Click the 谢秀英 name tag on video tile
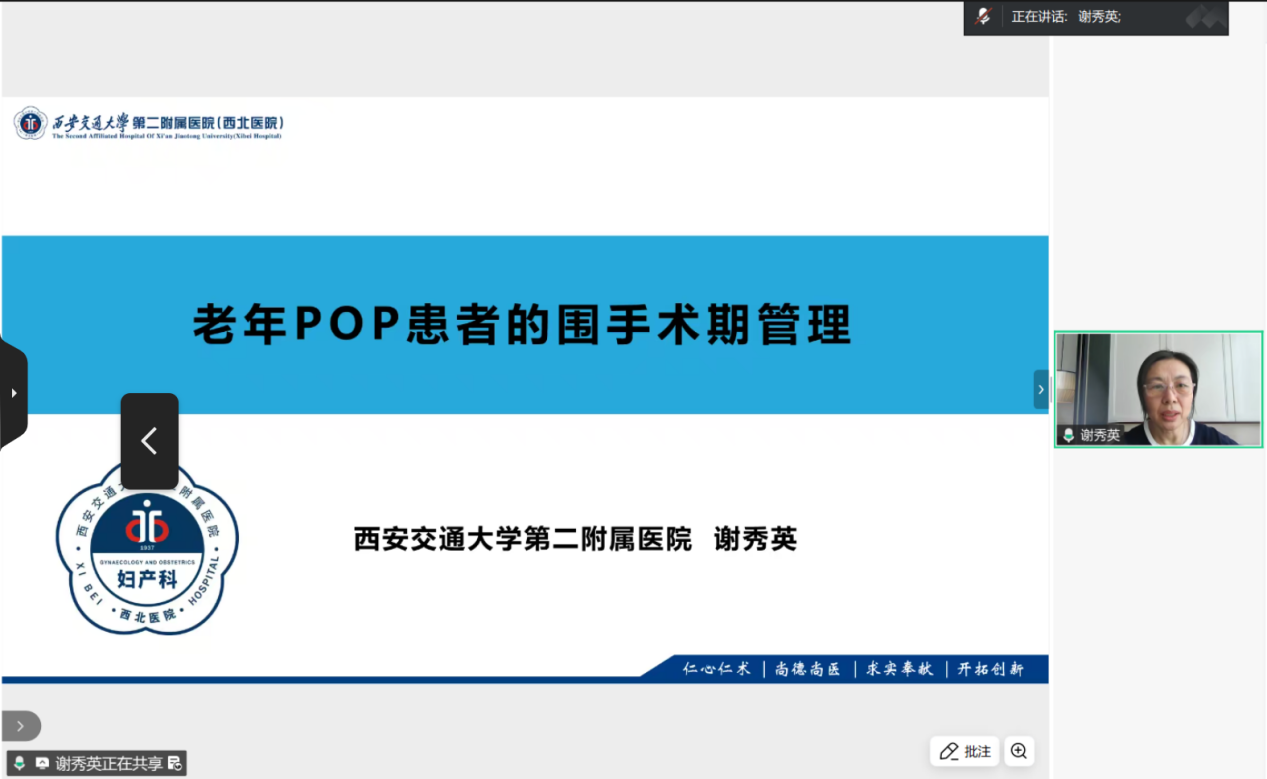Image resolution: width=1267 pixels, height=779 pixels. tap(1099, 435)
